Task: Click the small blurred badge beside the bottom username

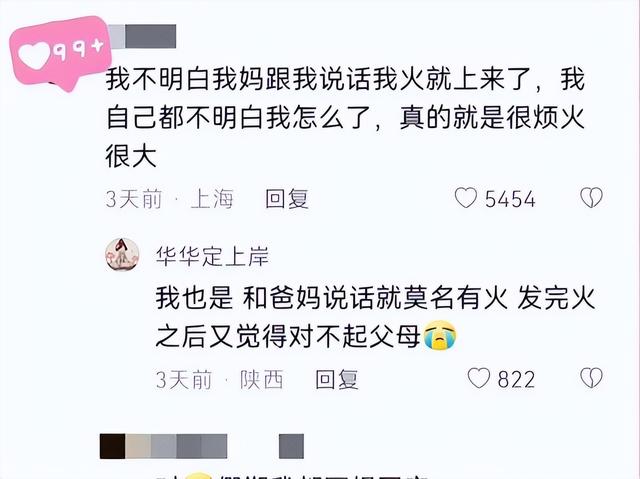Action: (x=291, y=446)
